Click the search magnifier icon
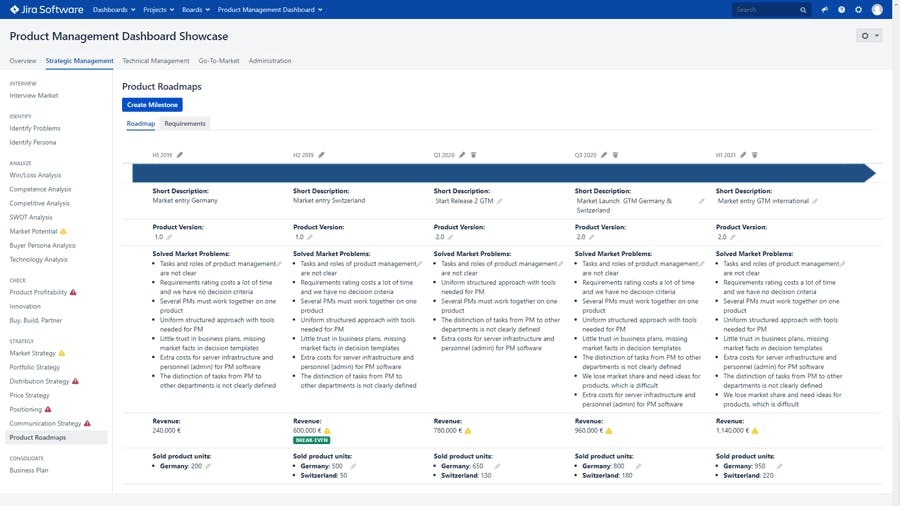Viewport: 900px width, 506px height. (x=803, y=10)
